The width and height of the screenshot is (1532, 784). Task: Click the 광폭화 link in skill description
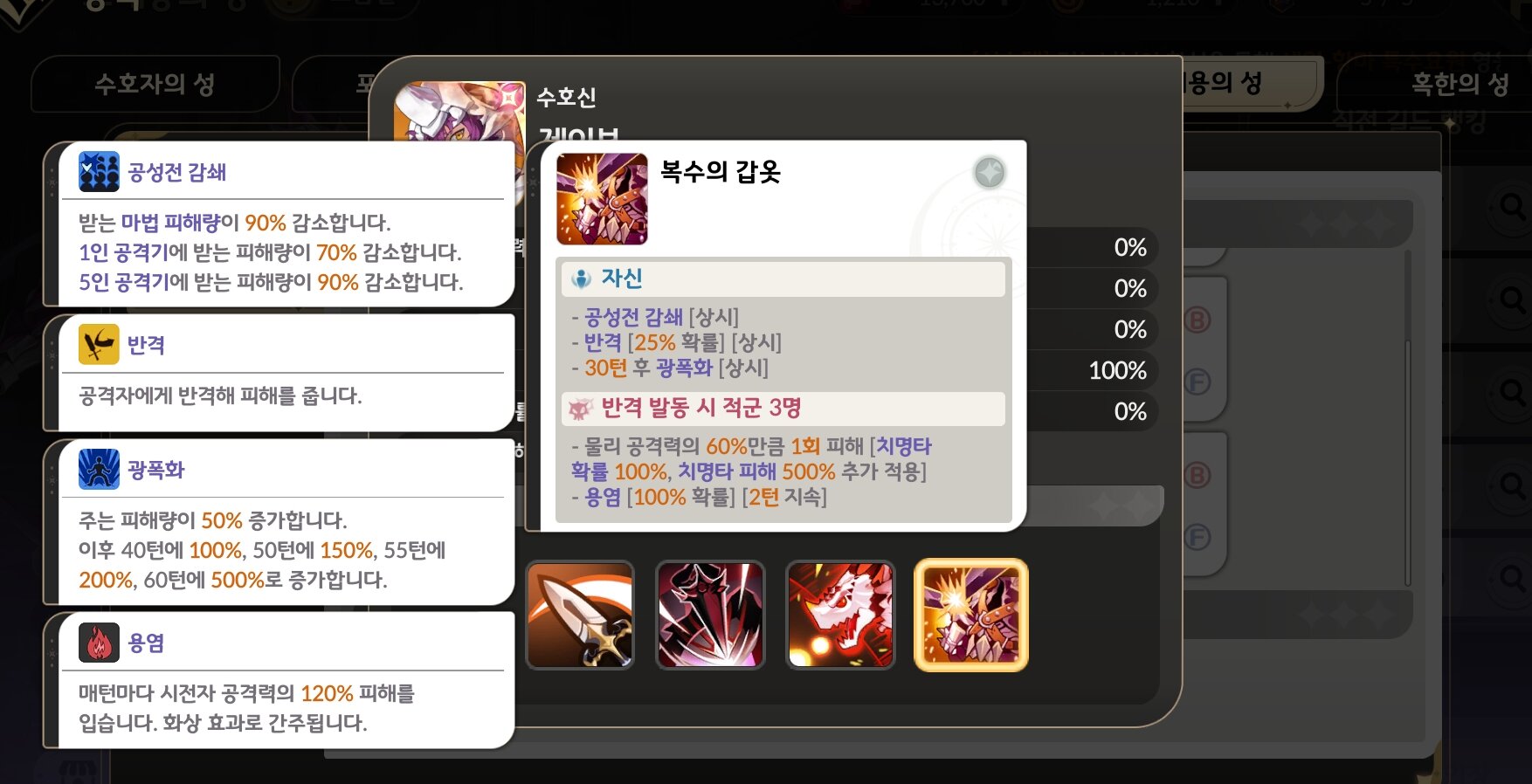pos(684,368)
